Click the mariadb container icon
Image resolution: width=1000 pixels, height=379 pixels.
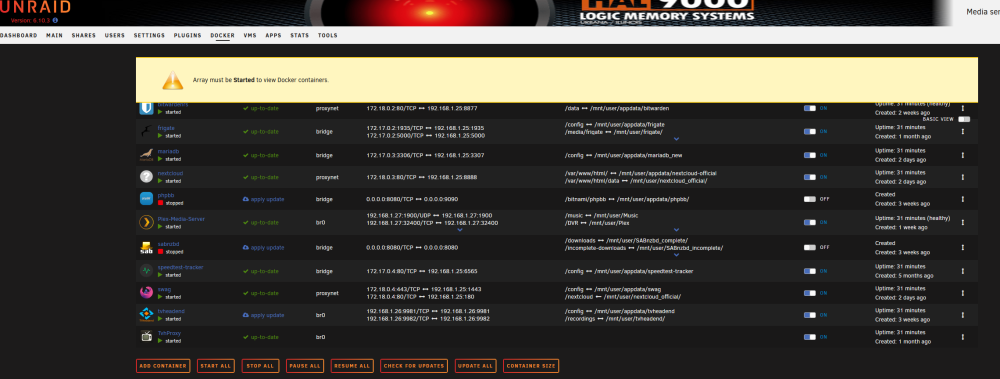pyautogui.click(x=147, y=155)
